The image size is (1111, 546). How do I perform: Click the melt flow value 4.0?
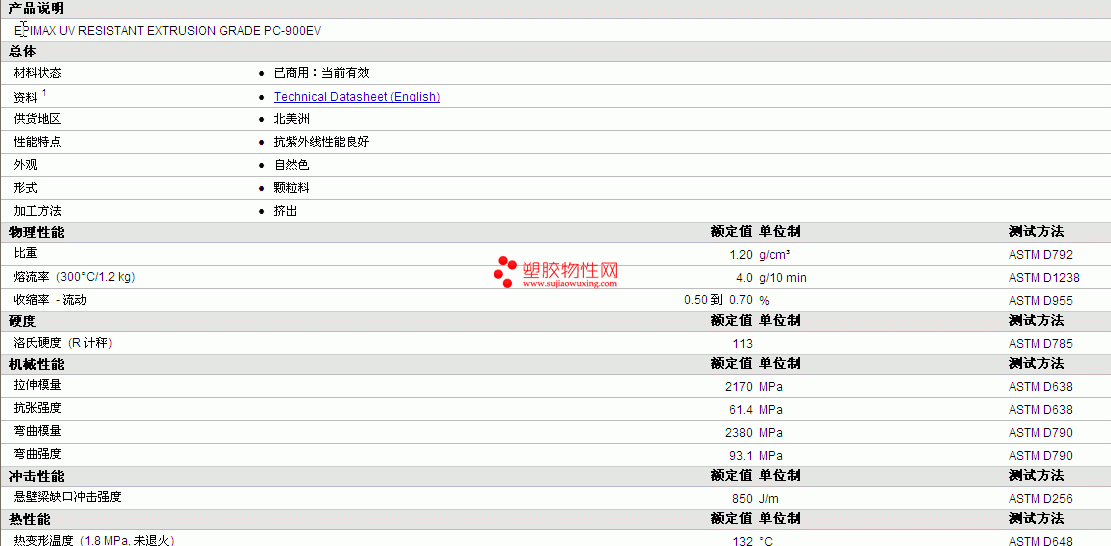point(745,278)
